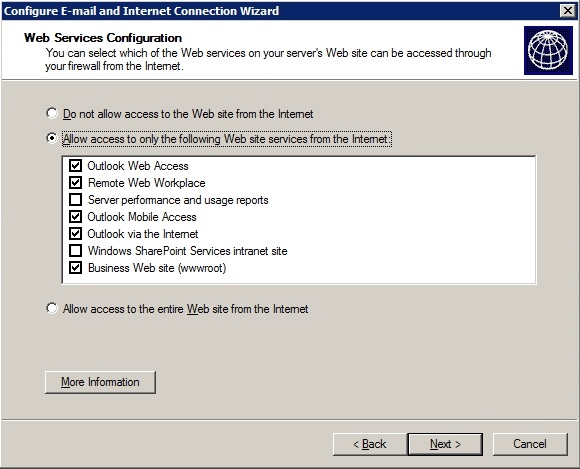Uncheck Outlook Web Access checkbox

click(x=75, y=165)
